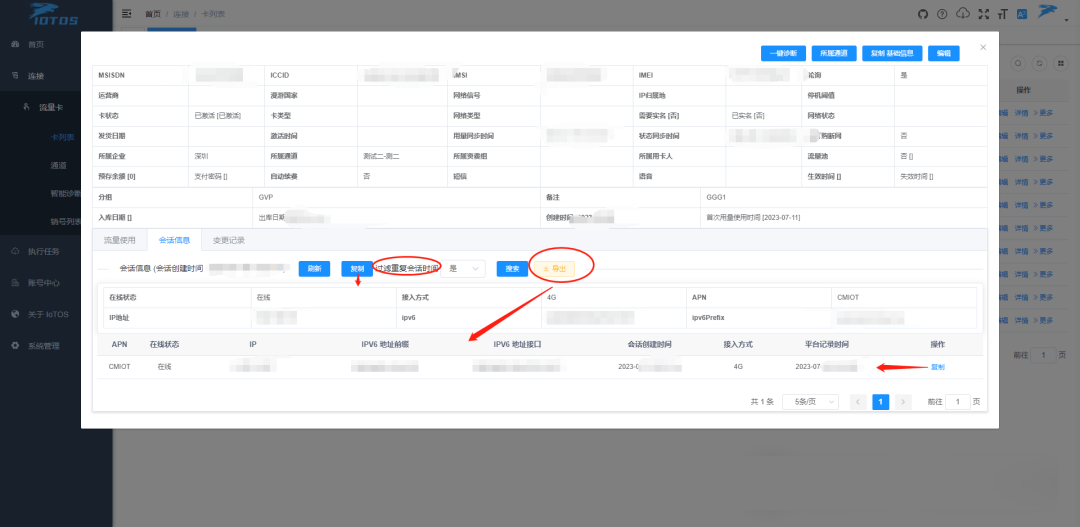Click the IPV6 地址接口 column header
The image size is (1080, 527).
(517, 344)
